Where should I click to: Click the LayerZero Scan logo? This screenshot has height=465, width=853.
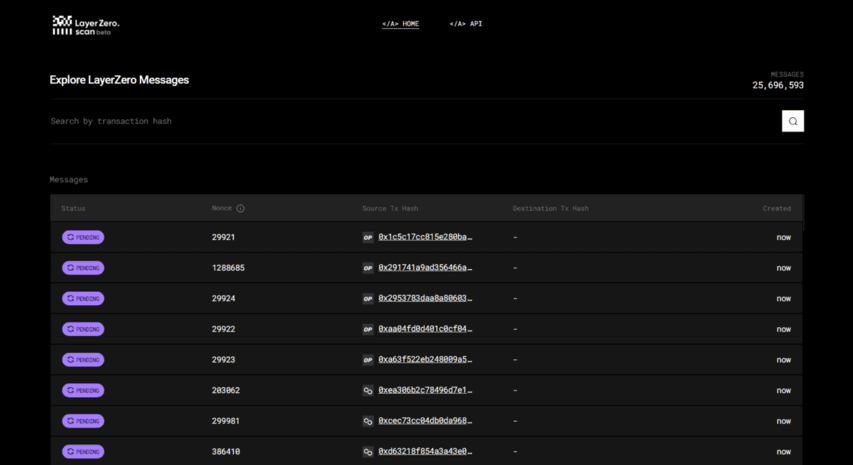(86, 26)
